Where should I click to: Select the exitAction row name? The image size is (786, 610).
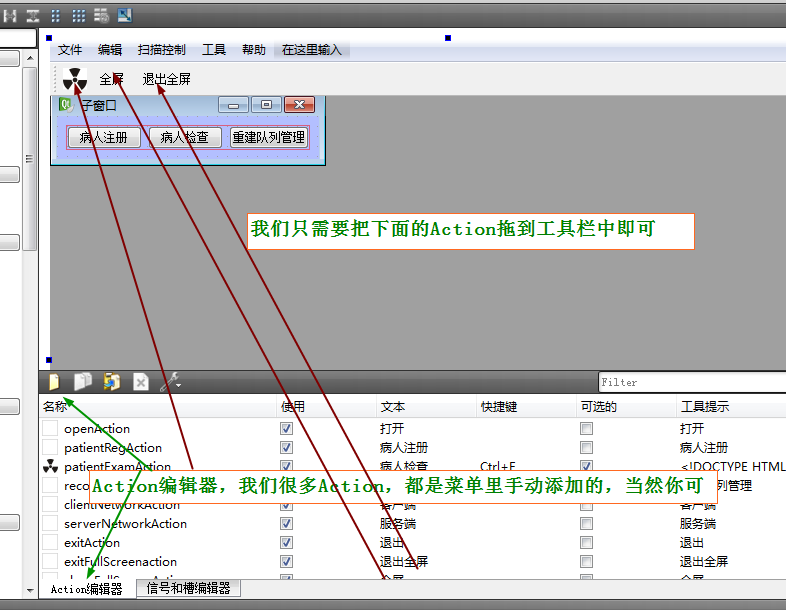pos(92,543)
